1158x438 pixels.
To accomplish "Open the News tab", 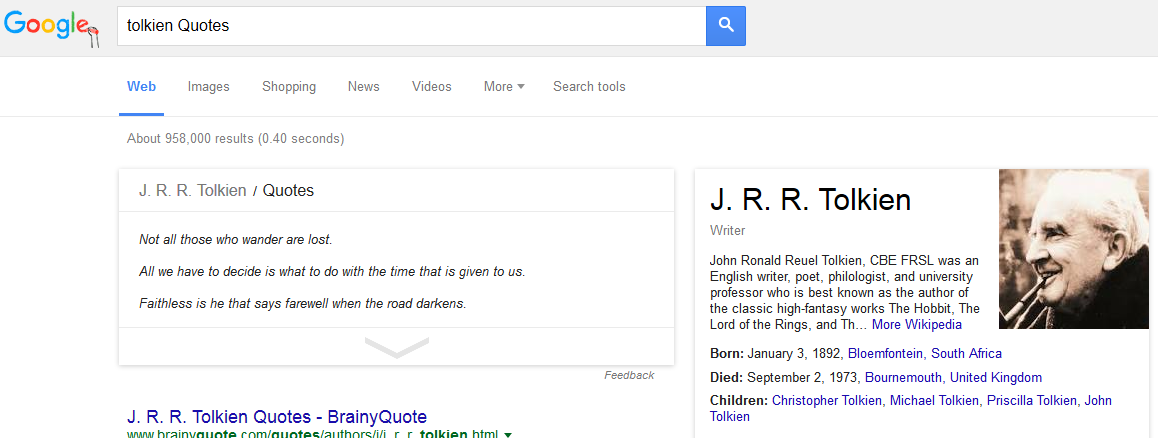I will click(x=363, y=87).
